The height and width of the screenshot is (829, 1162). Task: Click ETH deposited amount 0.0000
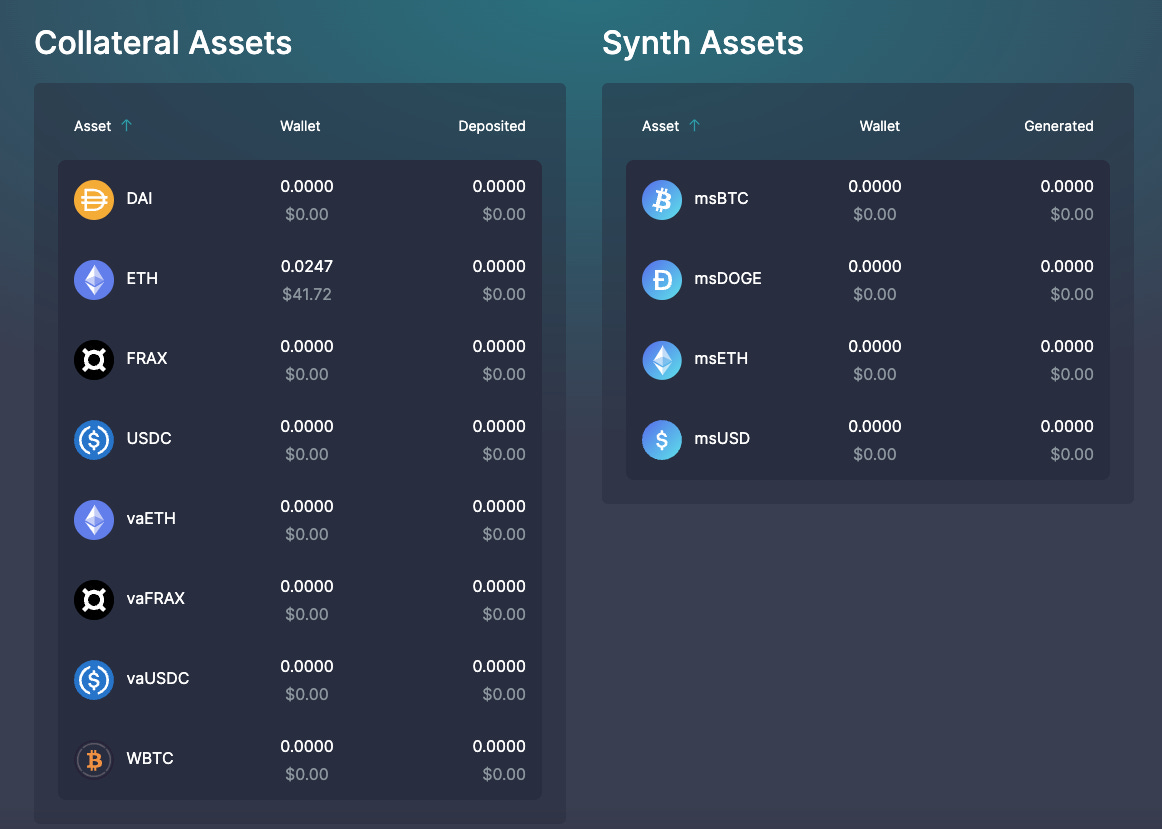[499, 266]
